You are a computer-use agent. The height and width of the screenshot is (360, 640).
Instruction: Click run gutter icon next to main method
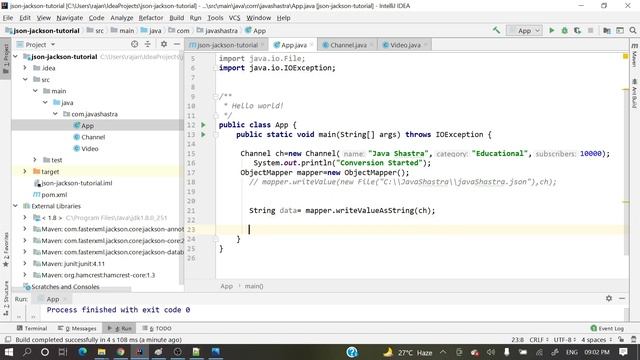click(203, 134)
